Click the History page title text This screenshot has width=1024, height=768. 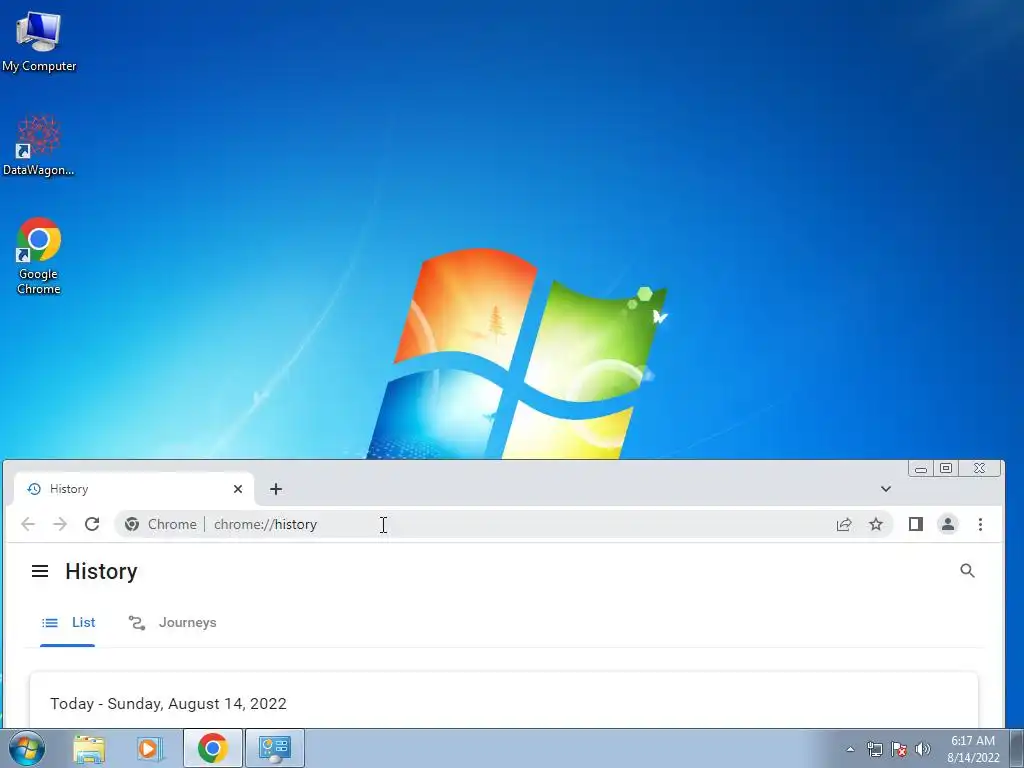pyautogui.click(x=101, y=571)
